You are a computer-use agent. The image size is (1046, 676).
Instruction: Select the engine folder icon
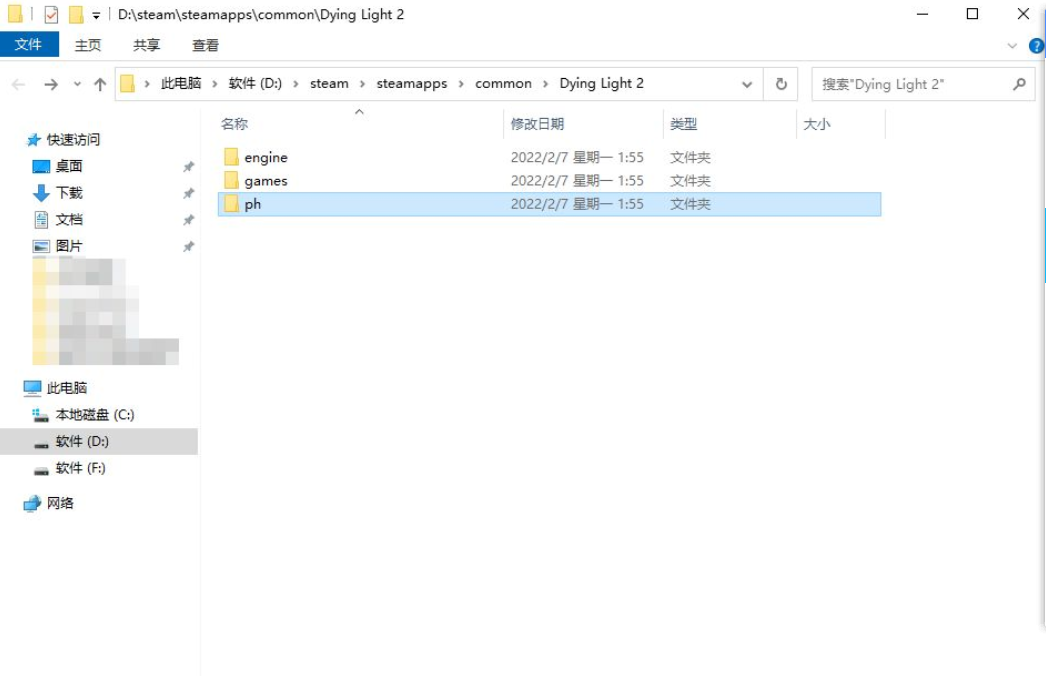pos(231,157)
